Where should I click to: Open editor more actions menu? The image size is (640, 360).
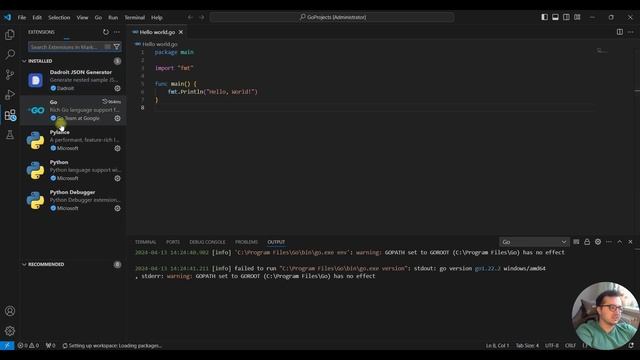point(631,32)
